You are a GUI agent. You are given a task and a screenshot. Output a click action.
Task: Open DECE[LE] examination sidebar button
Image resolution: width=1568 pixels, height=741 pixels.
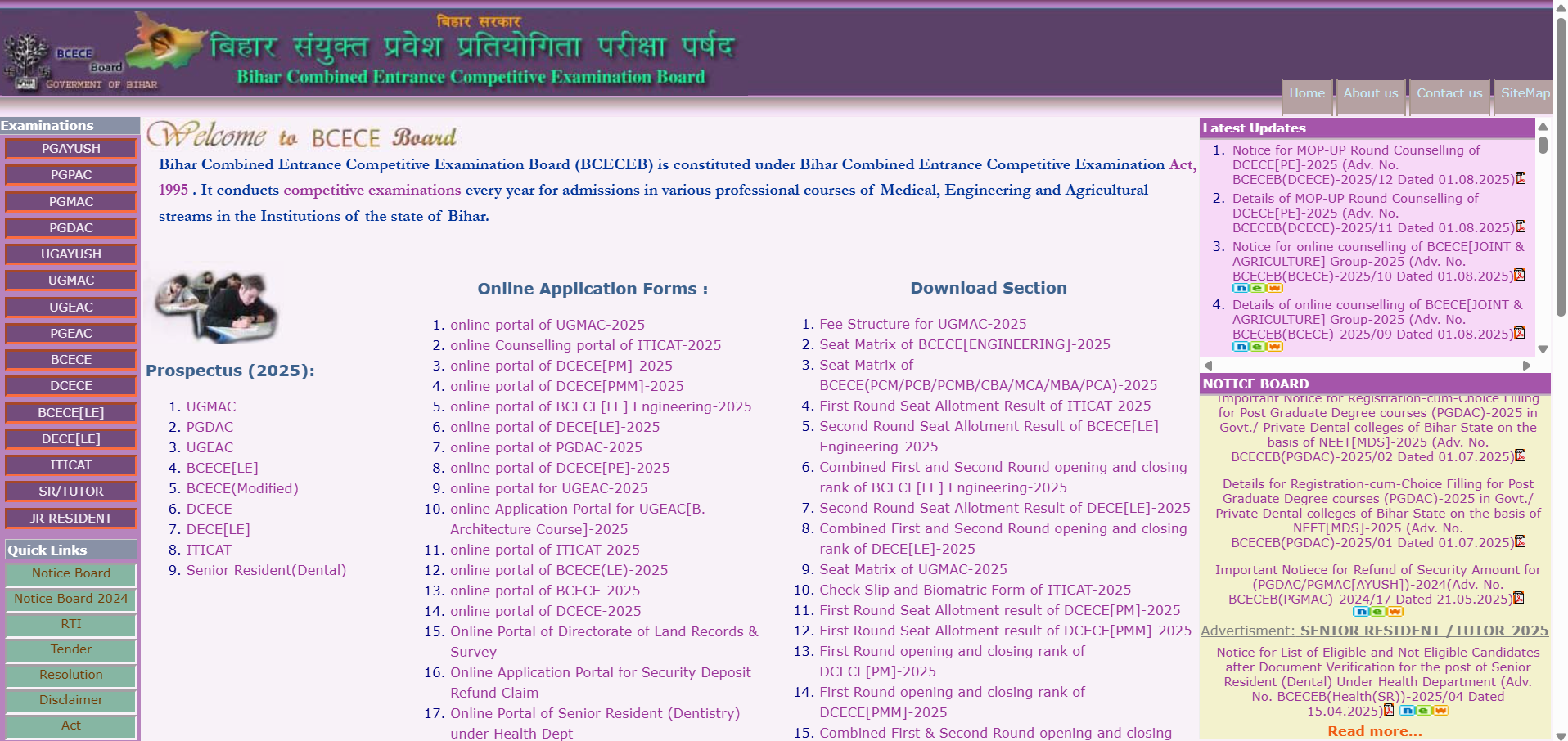point(71,439)
